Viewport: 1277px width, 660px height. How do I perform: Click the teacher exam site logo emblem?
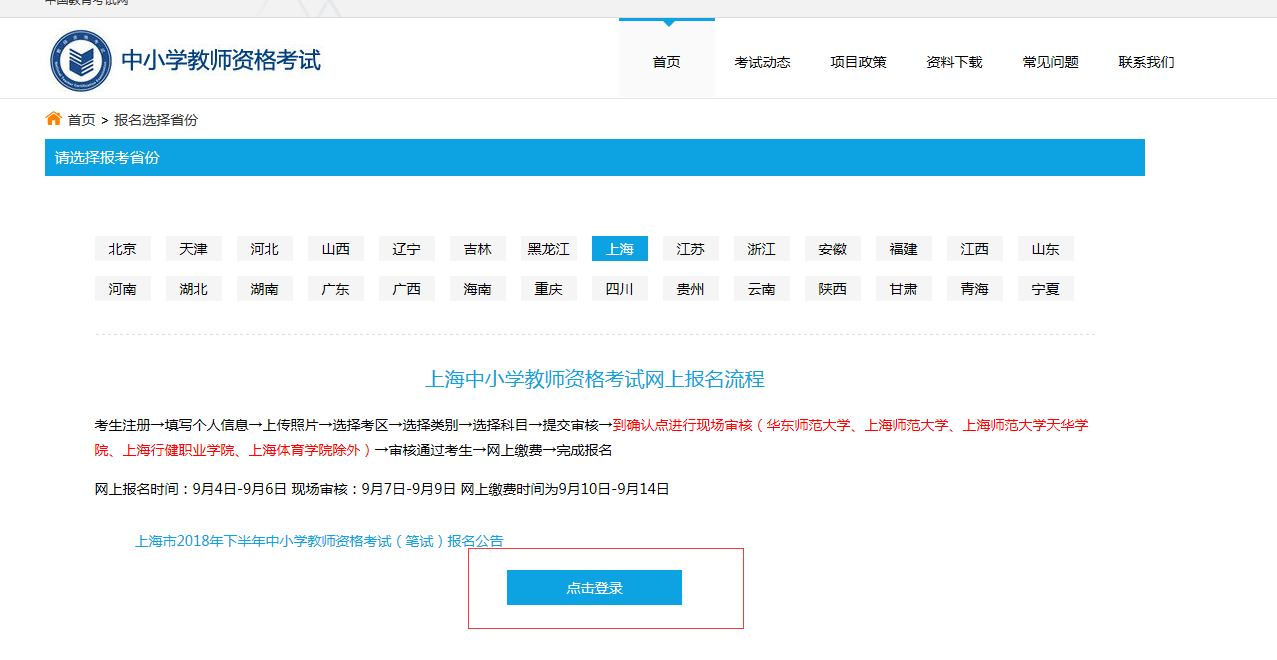(x=81, y=61)
